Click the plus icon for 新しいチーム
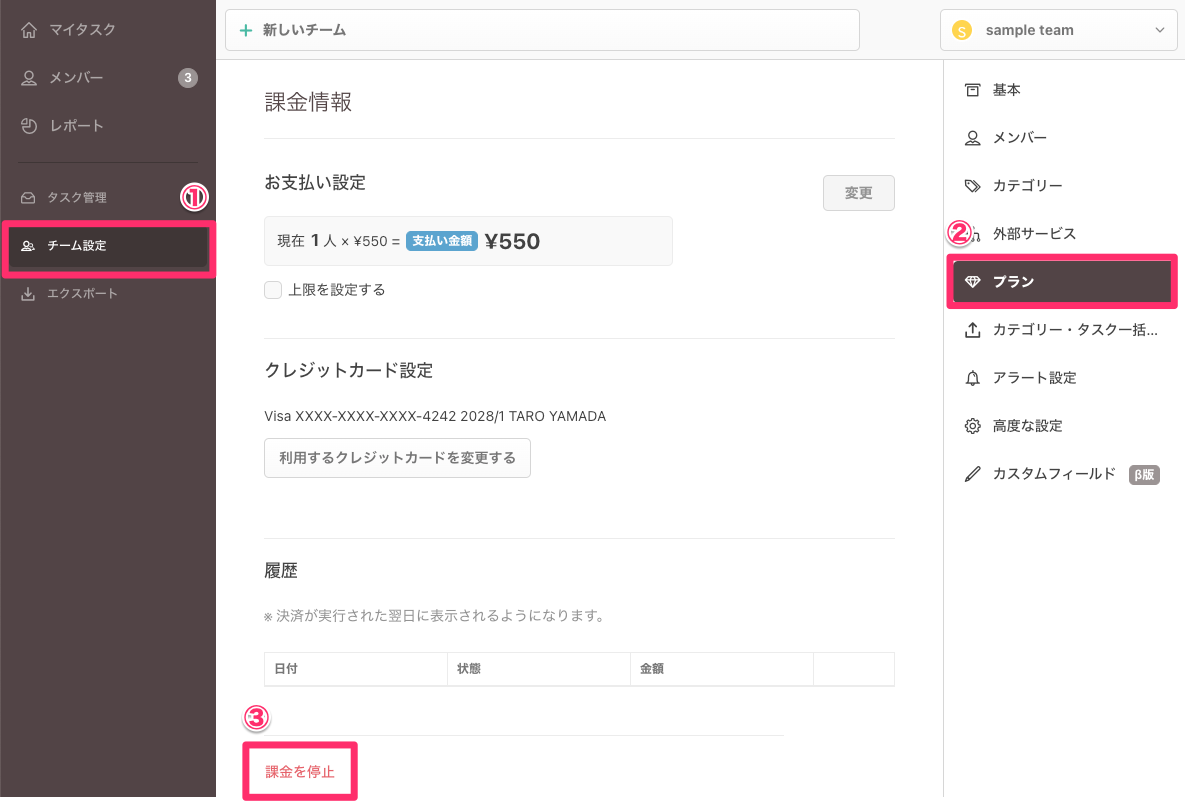1185x801 pixels. (x=246, y=30)
